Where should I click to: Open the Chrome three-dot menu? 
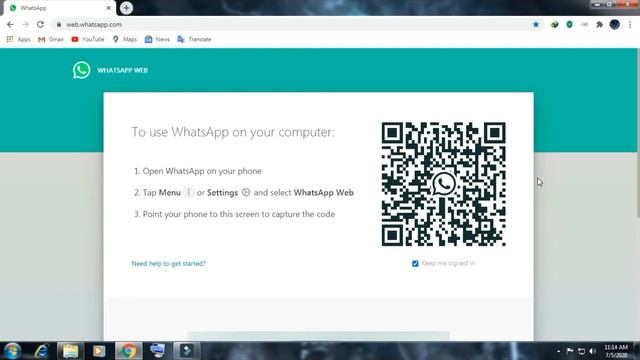point(630,24)
